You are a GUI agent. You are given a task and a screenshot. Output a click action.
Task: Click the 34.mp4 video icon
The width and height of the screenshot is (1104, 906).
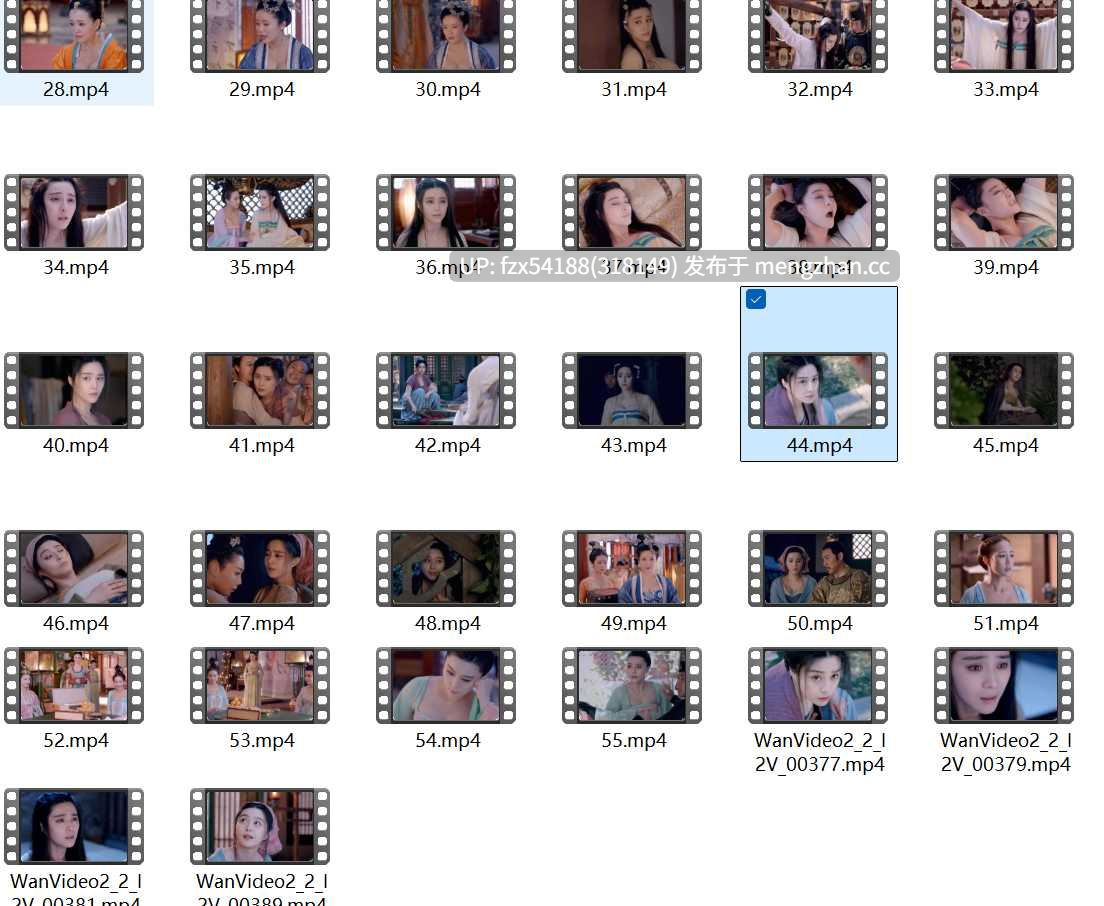[x=74, y=213]
